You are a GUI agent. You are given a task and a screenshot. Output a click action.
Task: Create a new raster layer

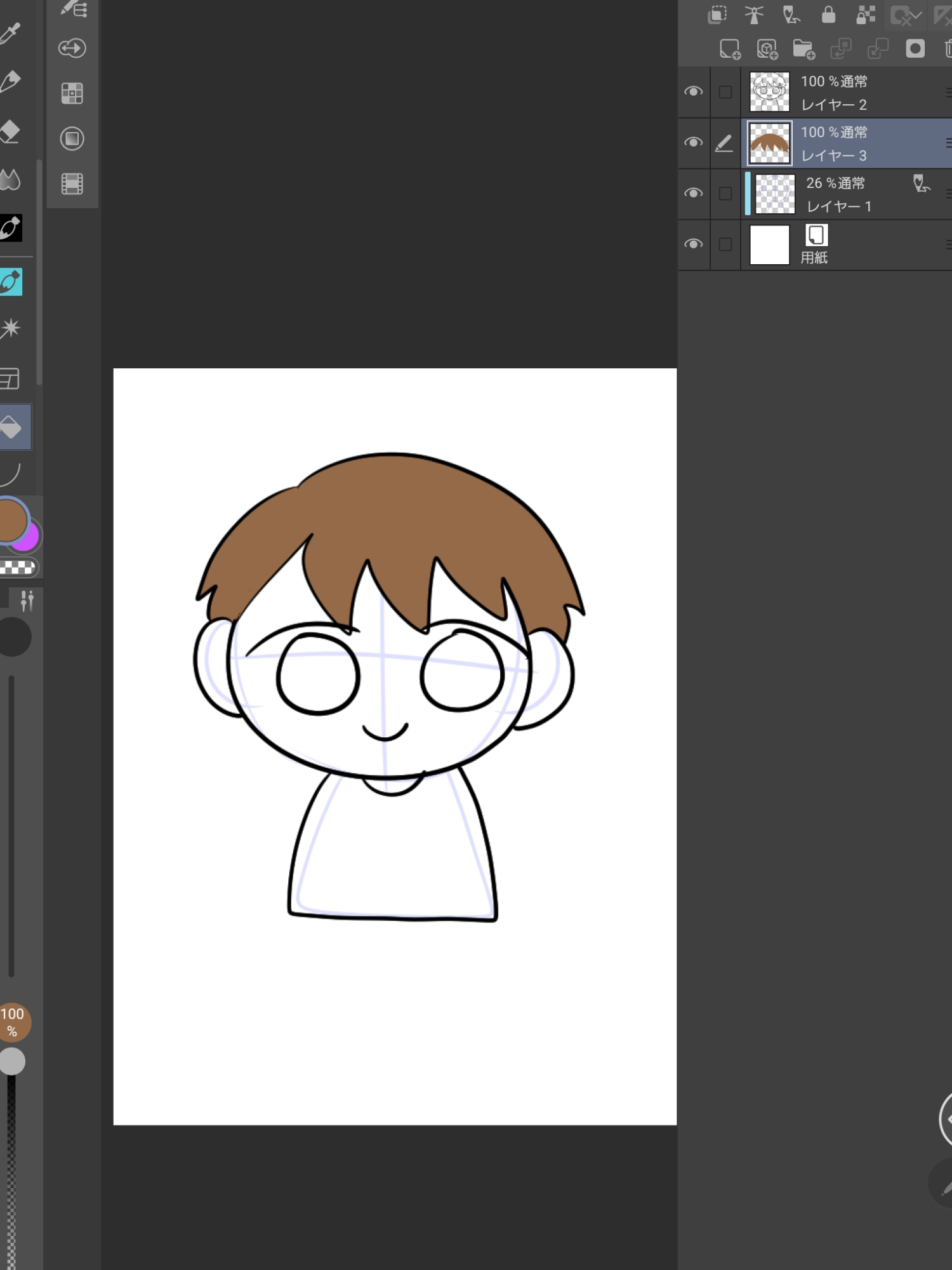tap(730, 50)
